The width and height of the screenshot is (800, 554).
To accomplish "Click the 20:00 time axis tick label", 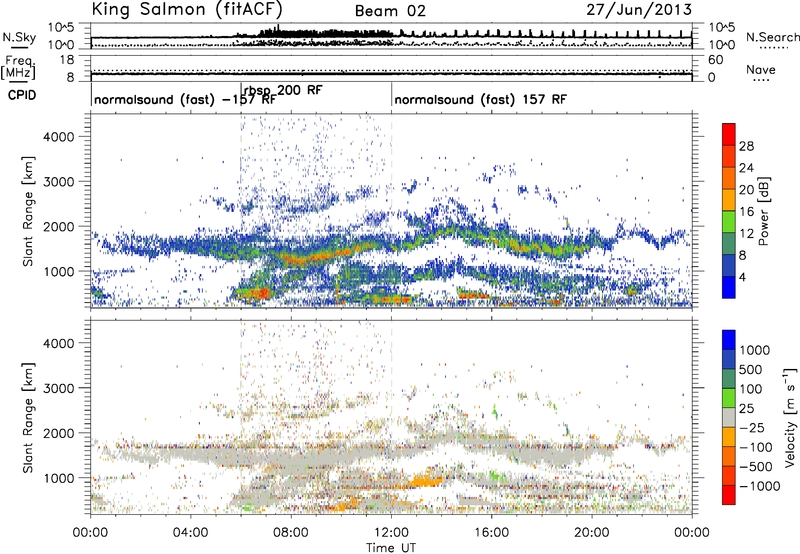I will (592, 533).
